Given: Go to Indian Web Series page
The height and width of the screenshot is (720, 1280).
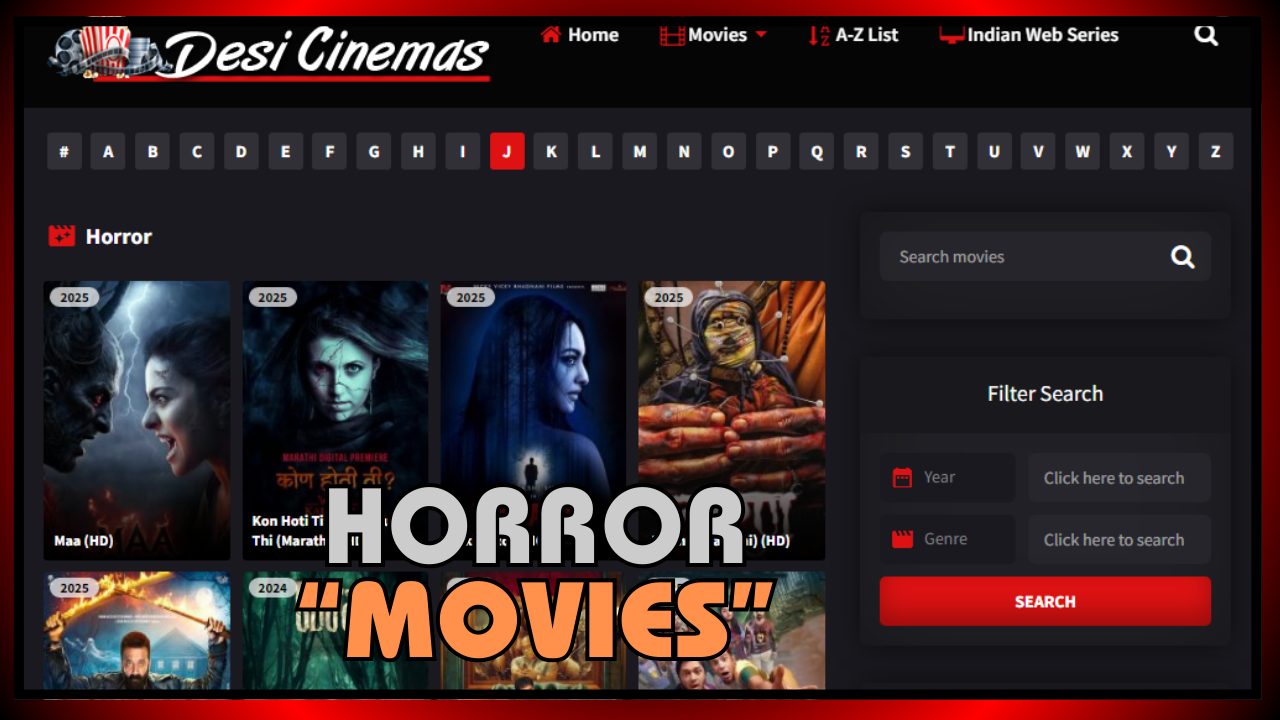Looking at the screenshot, I should coord(1042,35).
